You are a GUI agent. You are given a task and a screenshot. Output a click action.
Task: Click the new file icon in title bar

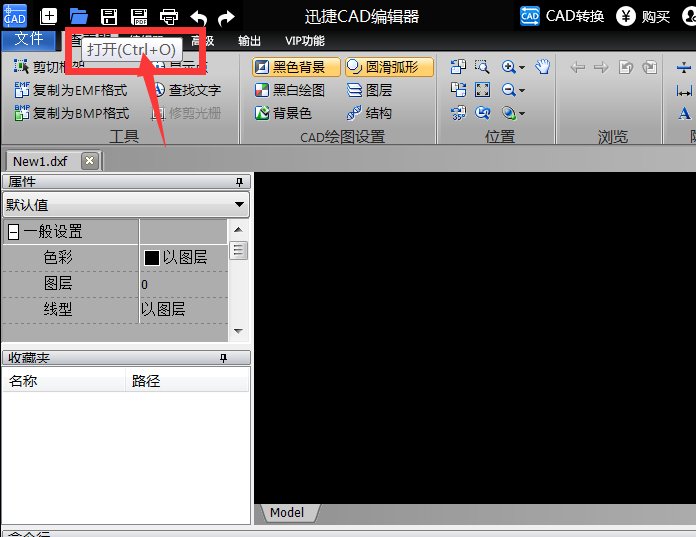[x=48, y=17]
